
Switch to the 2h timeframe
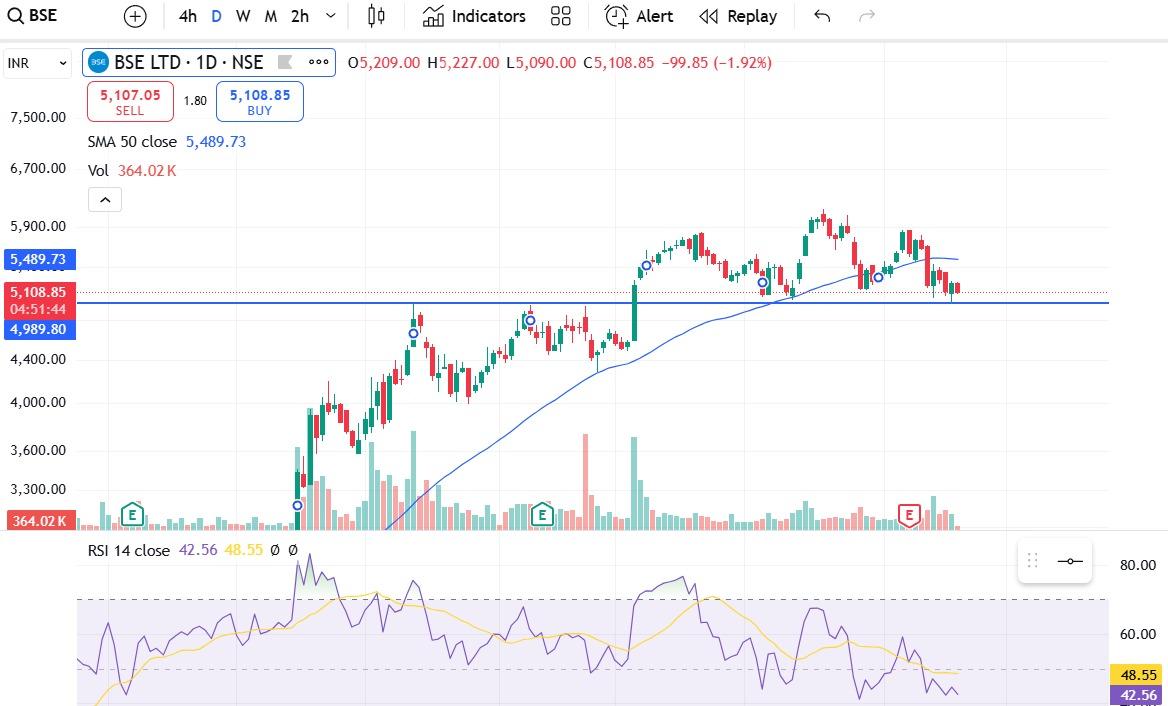click(x=299, y=16)
